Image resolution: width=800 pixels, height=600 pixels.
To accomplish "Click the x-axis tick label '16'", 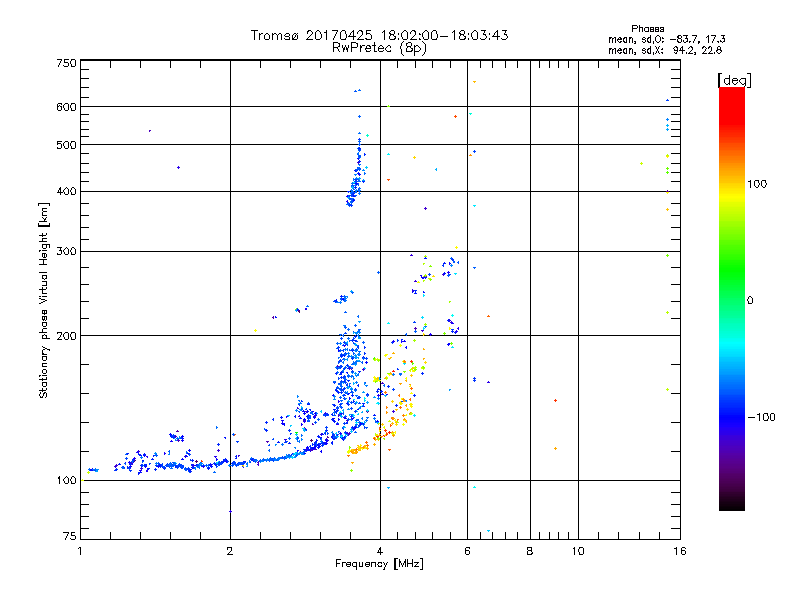I will (680, 551).
